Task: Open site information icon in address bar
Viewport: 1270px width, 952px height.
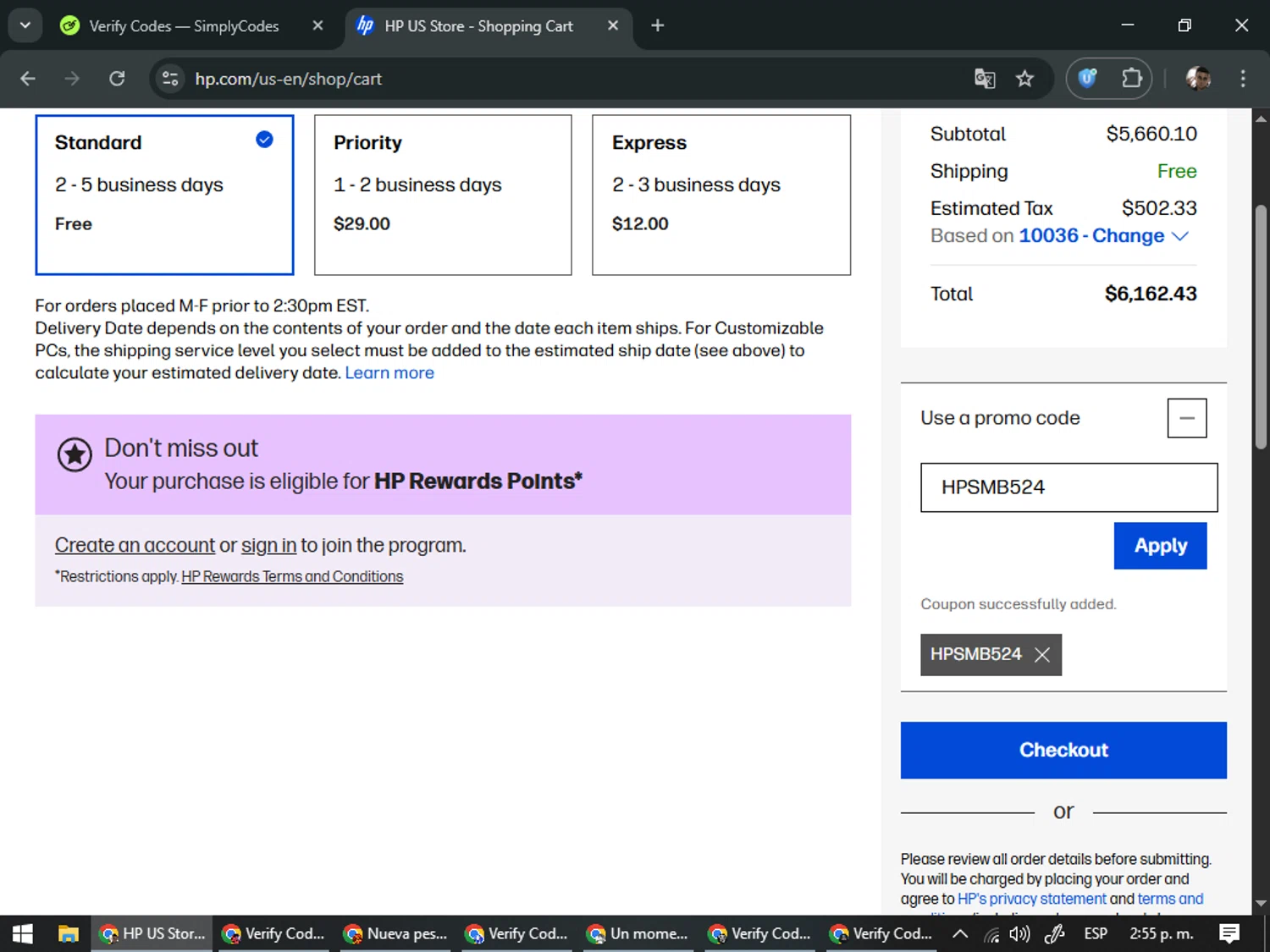Action: [170, 79]
